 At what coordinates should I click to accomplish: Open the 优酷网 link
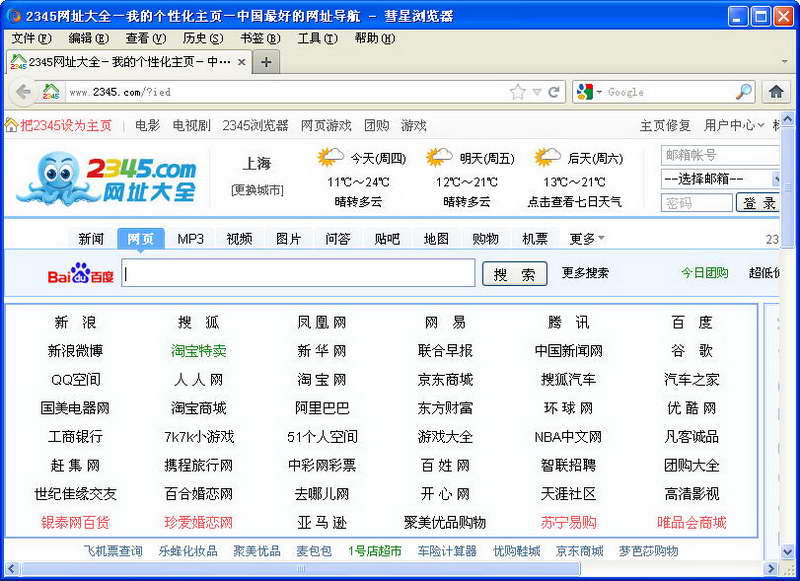click(x=691, y=408)
